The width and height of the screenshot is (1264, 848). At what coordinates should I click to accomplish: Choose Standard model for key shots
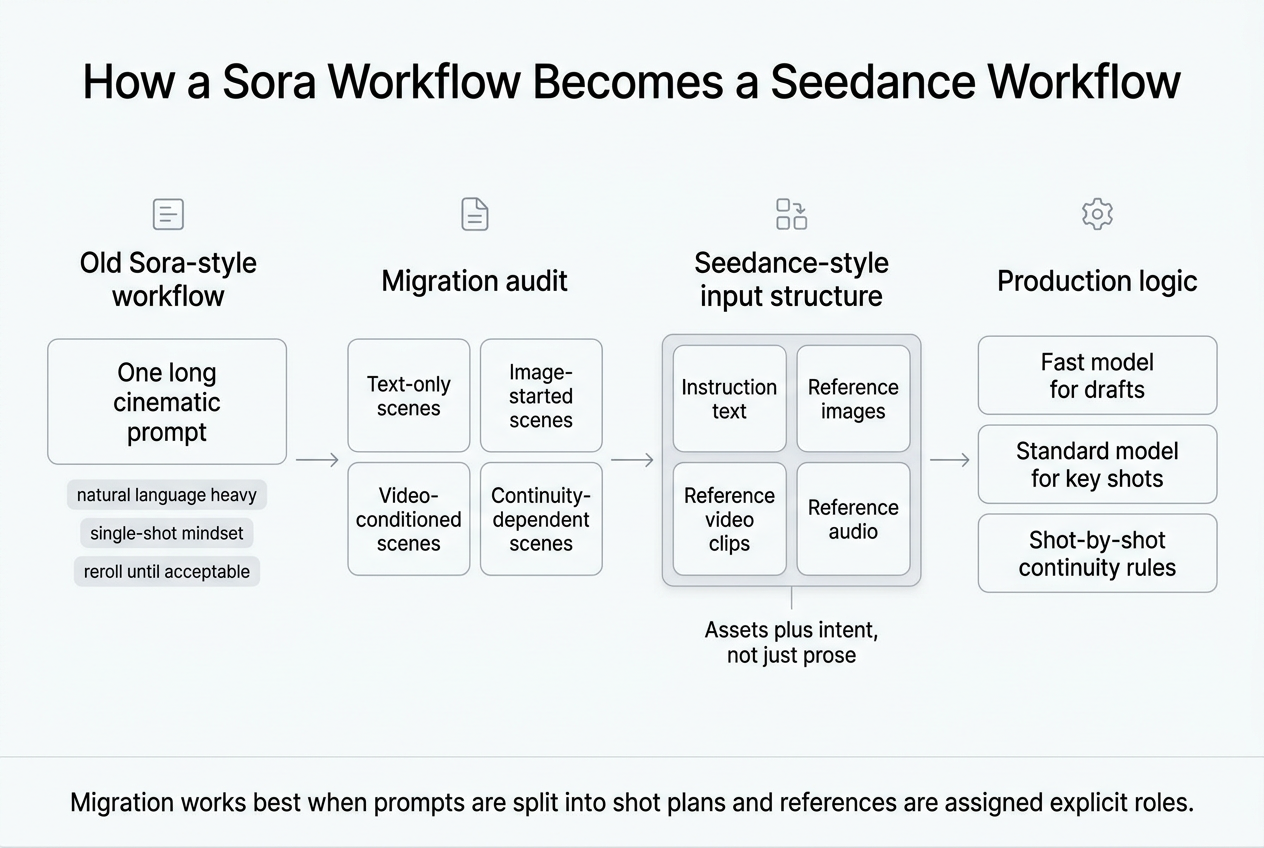[x=1097, y=464]
